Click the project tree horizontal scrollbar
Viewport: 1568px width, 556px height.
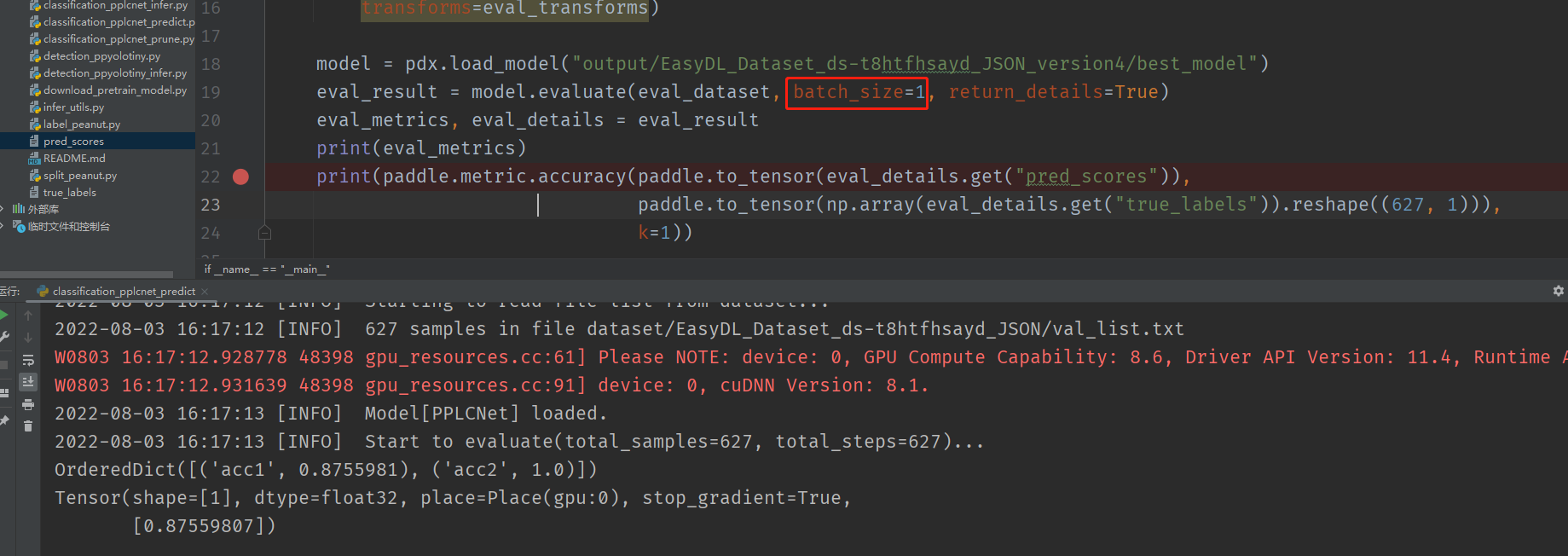tap(86, 275)
